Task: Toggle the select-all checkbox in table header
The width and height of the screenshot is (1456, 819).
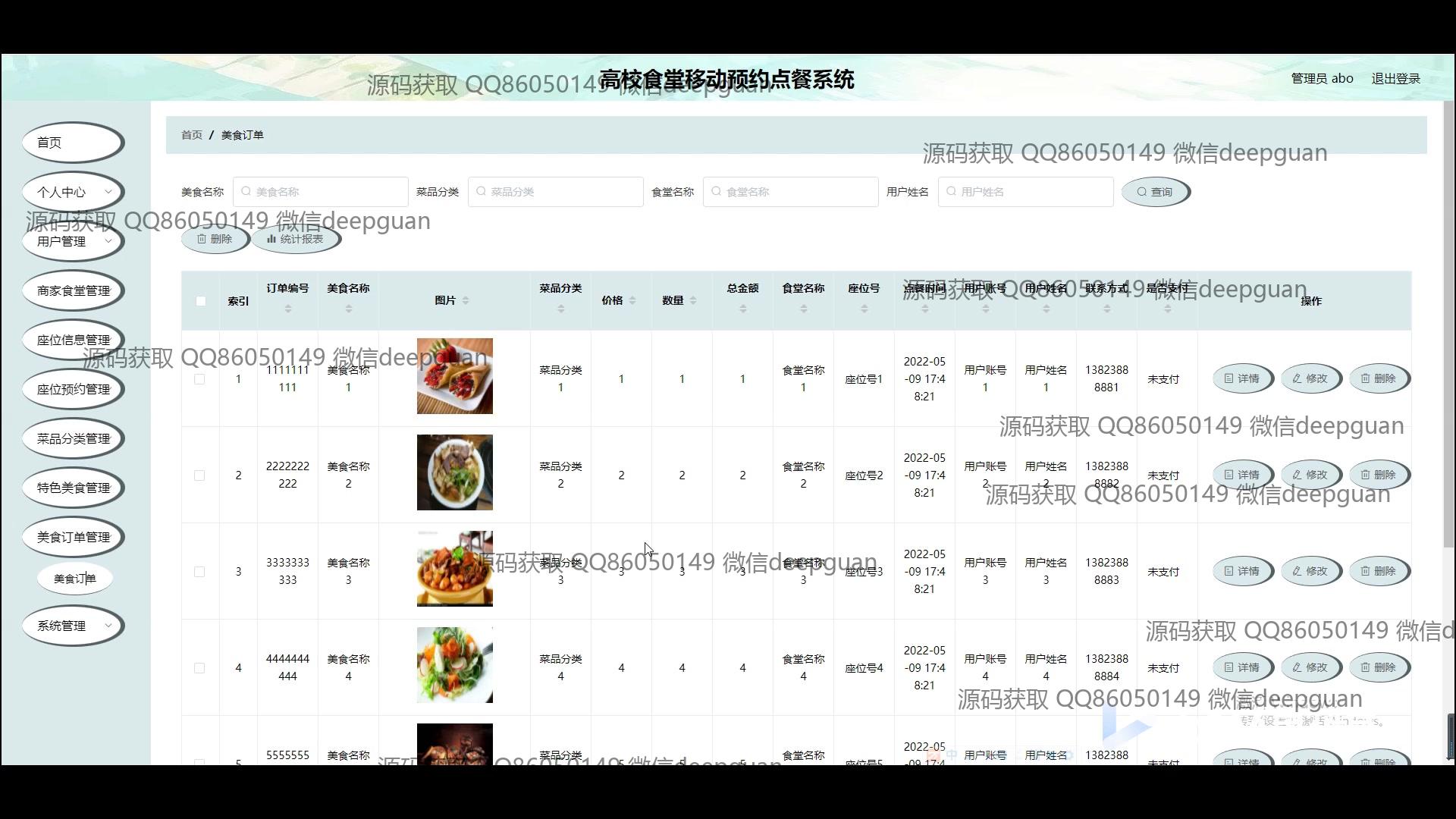Action: (x=200, y=301)
